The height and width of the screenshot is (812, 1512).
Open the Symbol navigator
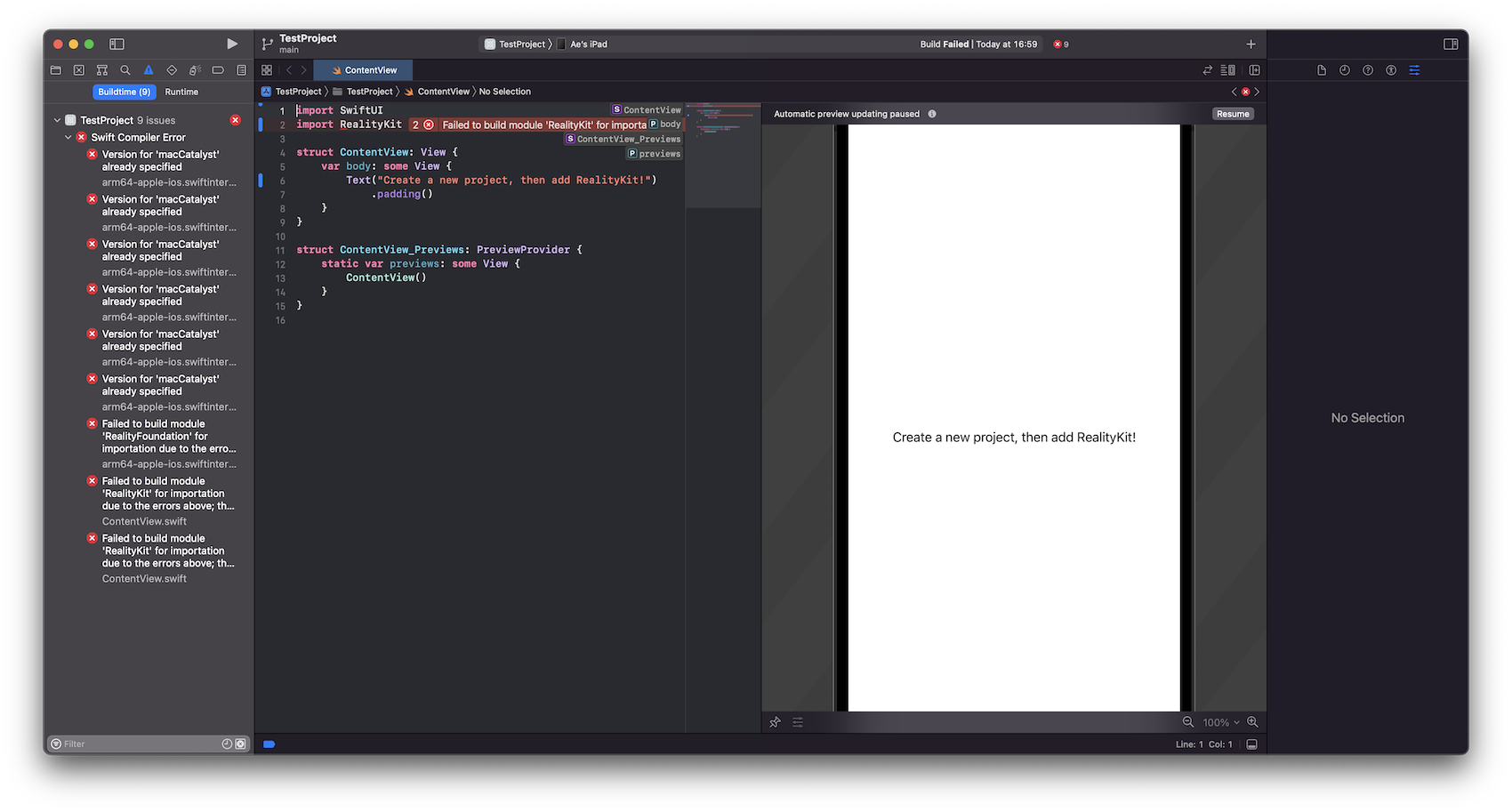point(102,70)
